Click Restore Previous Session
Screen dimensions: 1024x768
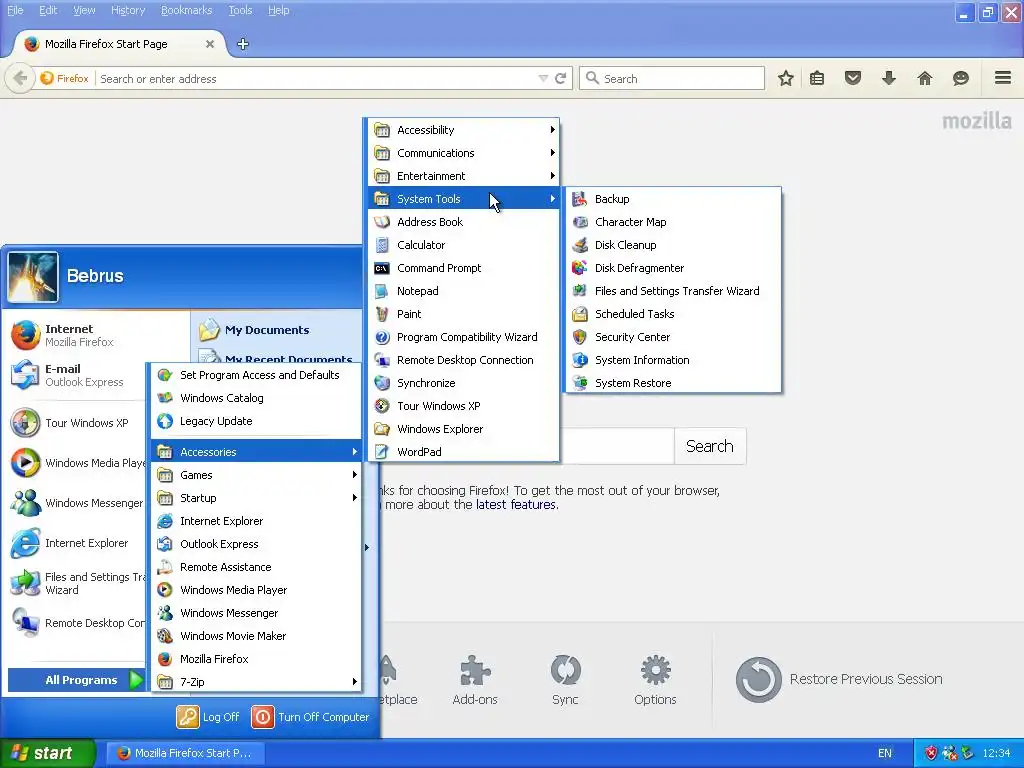pos(839,679)
